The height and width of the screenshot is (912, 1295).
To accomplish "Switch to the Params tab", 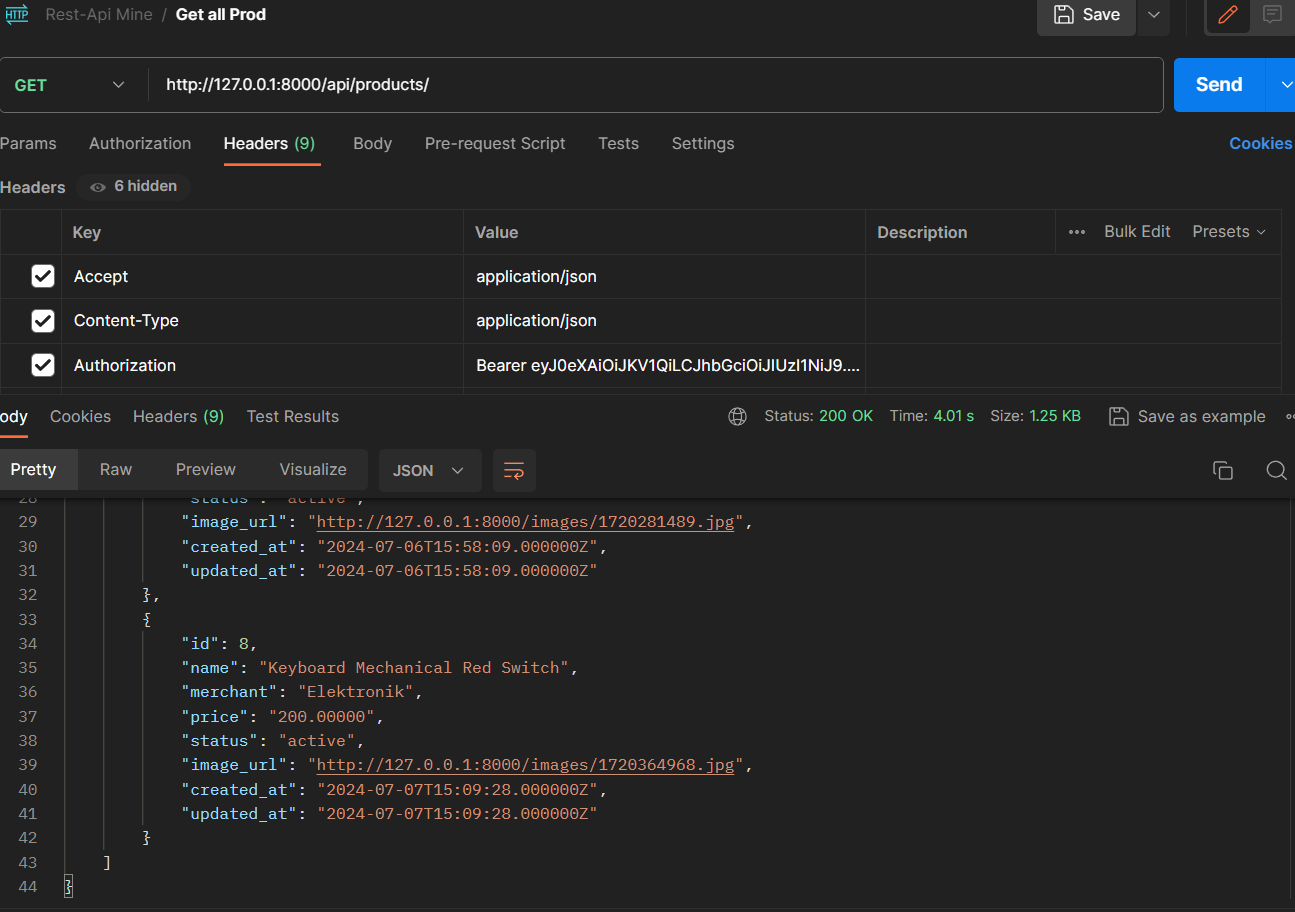I will click(x=28, y=144).
